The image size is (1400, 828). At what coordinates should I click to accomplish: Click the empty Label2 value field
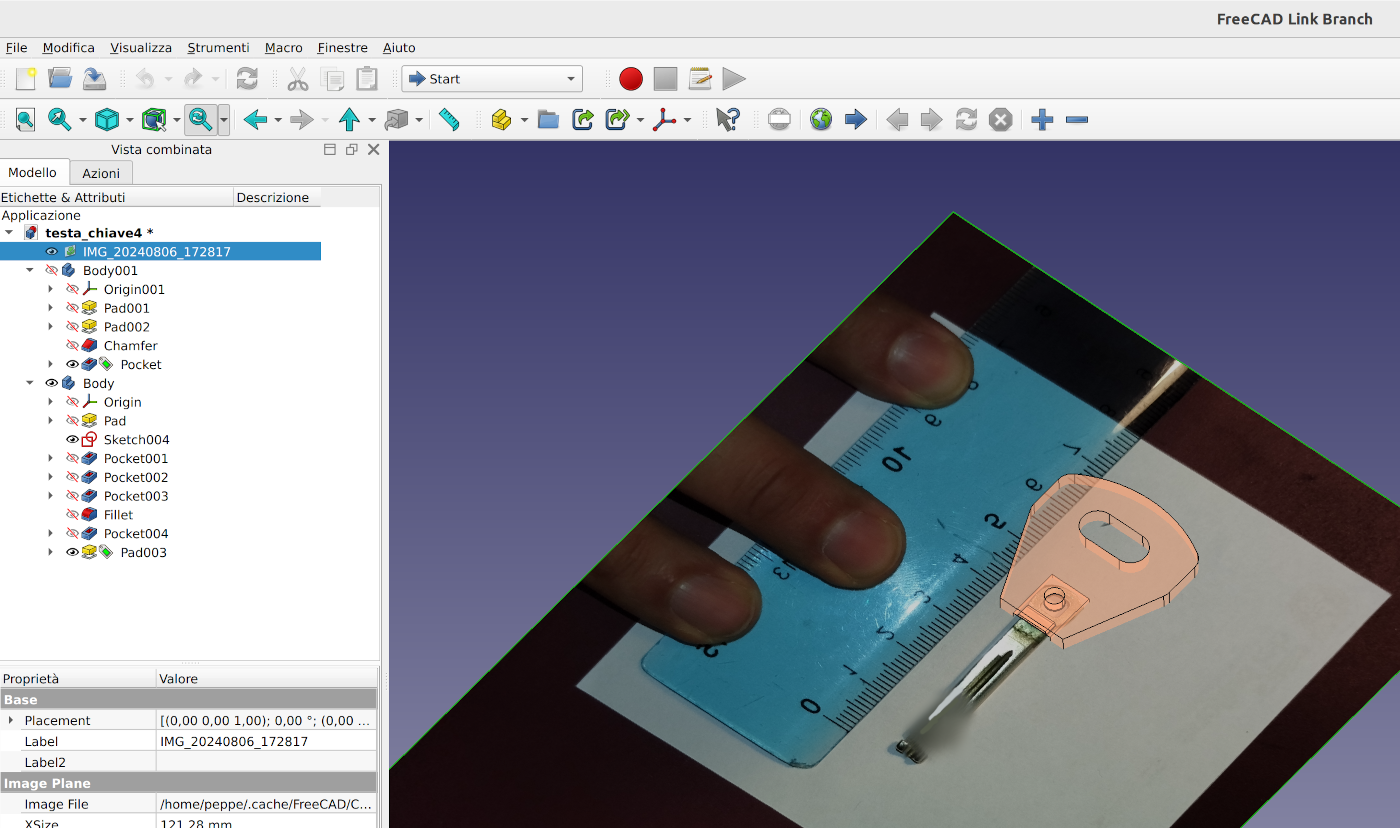point(267,763)
